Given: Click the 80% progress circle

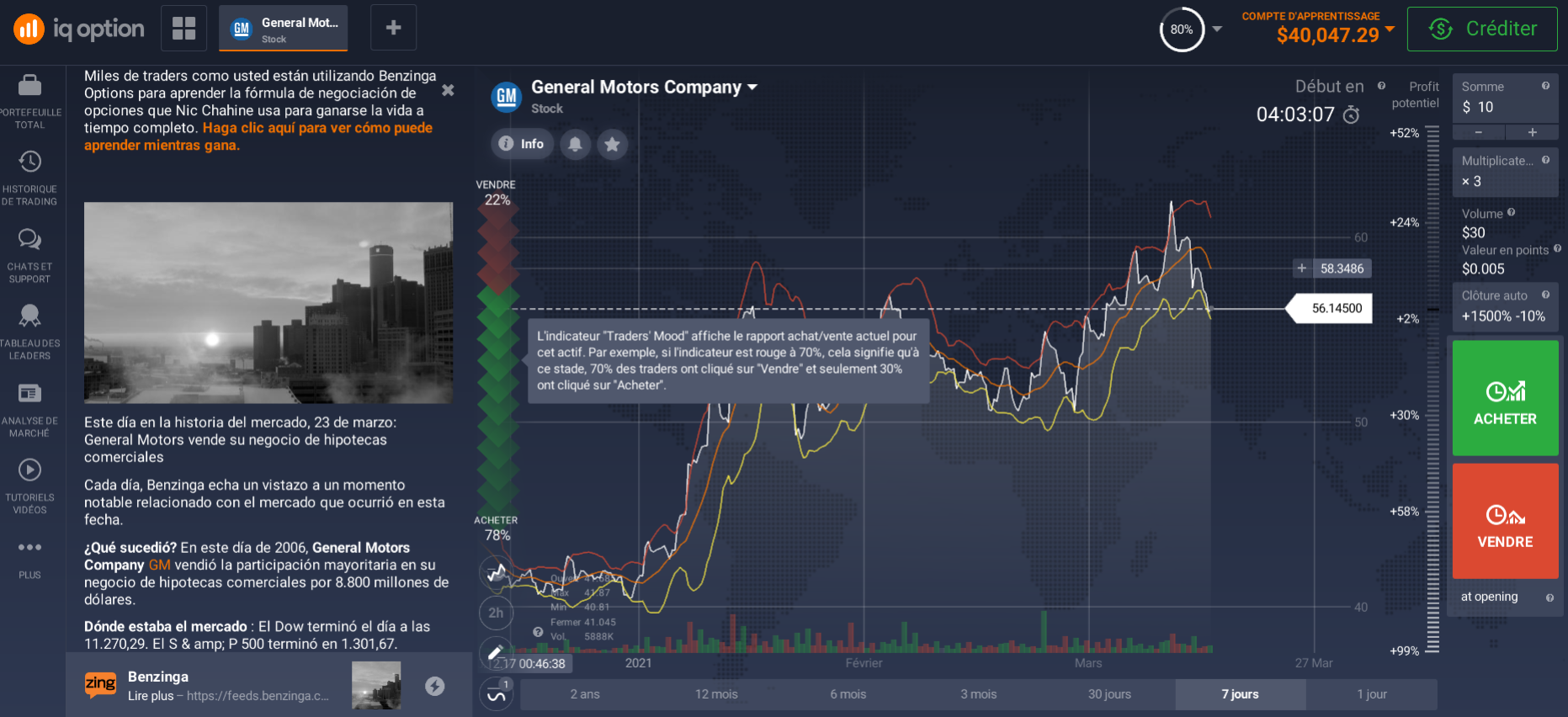Looking at the screenshot, I should [x=1182, y=29].
